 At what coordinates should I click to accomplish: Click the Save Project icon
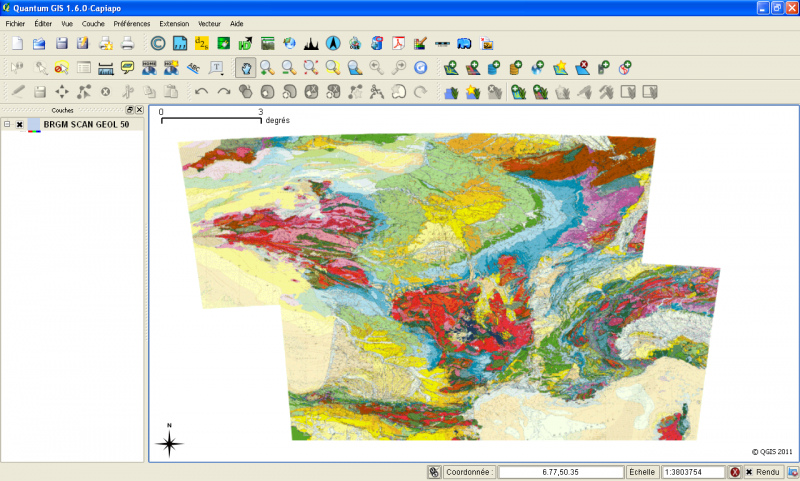62,43
